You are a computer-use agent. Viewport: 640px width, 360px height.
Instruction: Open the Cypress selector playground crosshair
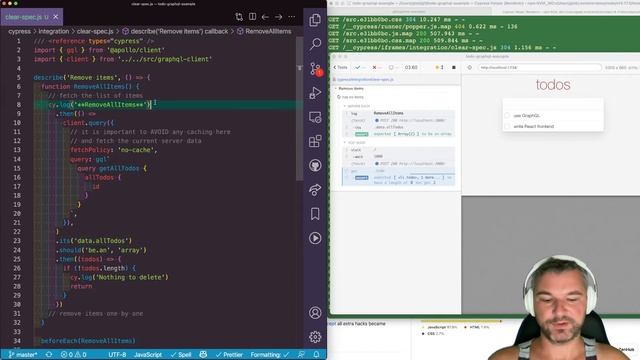pyautogui.click(x=469, y=67)
